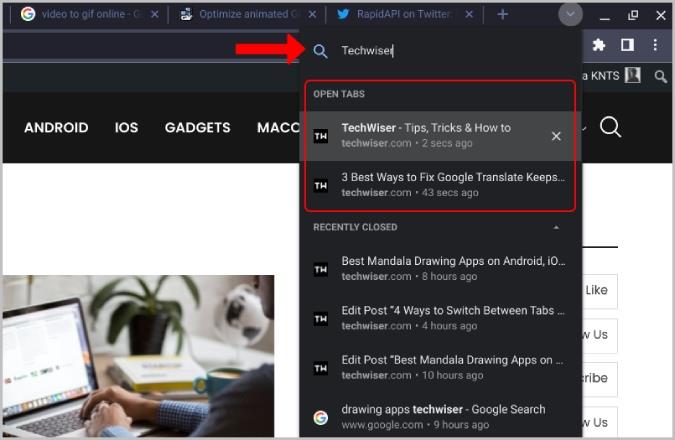Open the Extensions puzzle icon

598,45
